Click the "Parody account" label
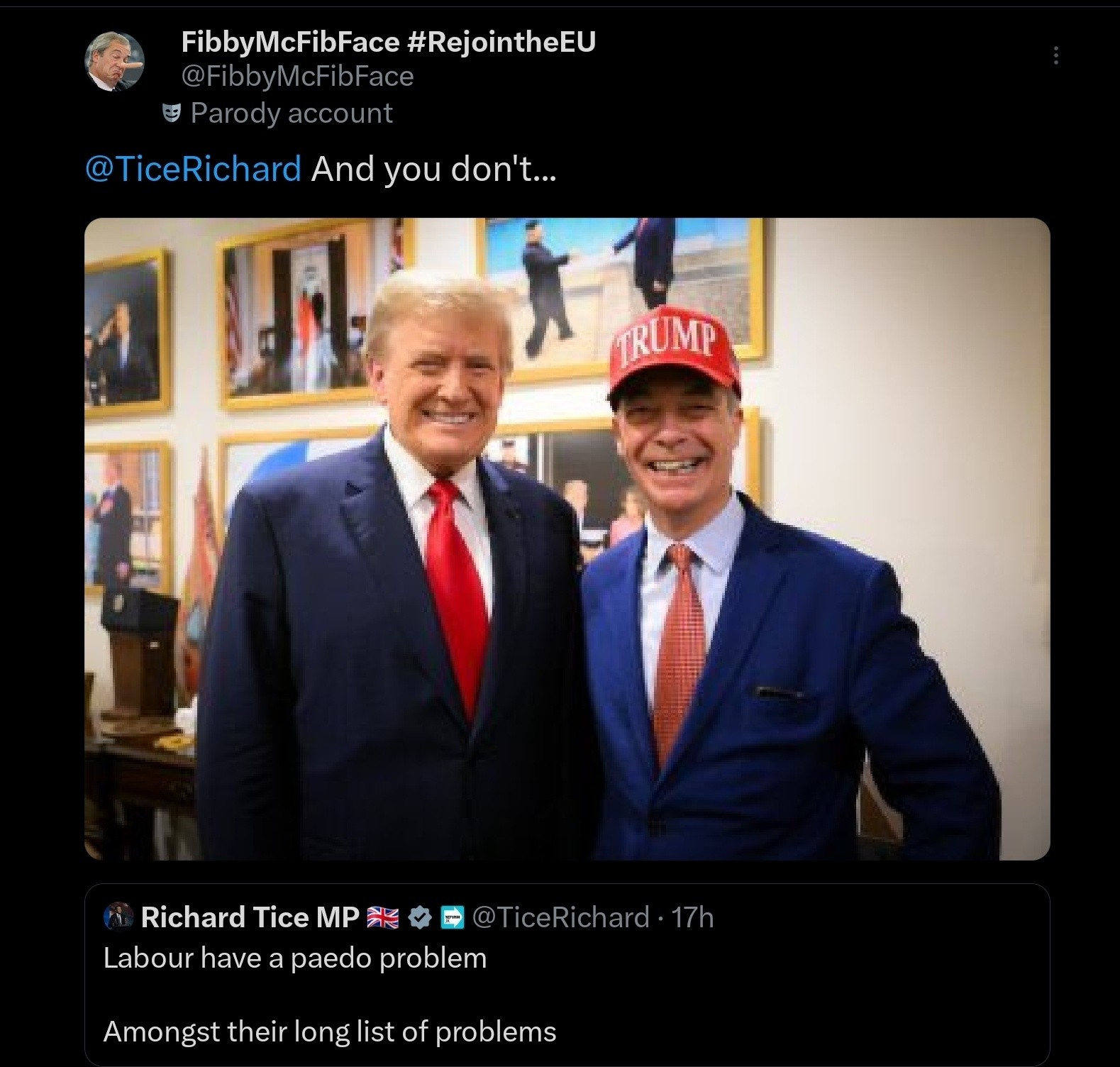Screen dimensions: 1120x1067 pos(291,113)
